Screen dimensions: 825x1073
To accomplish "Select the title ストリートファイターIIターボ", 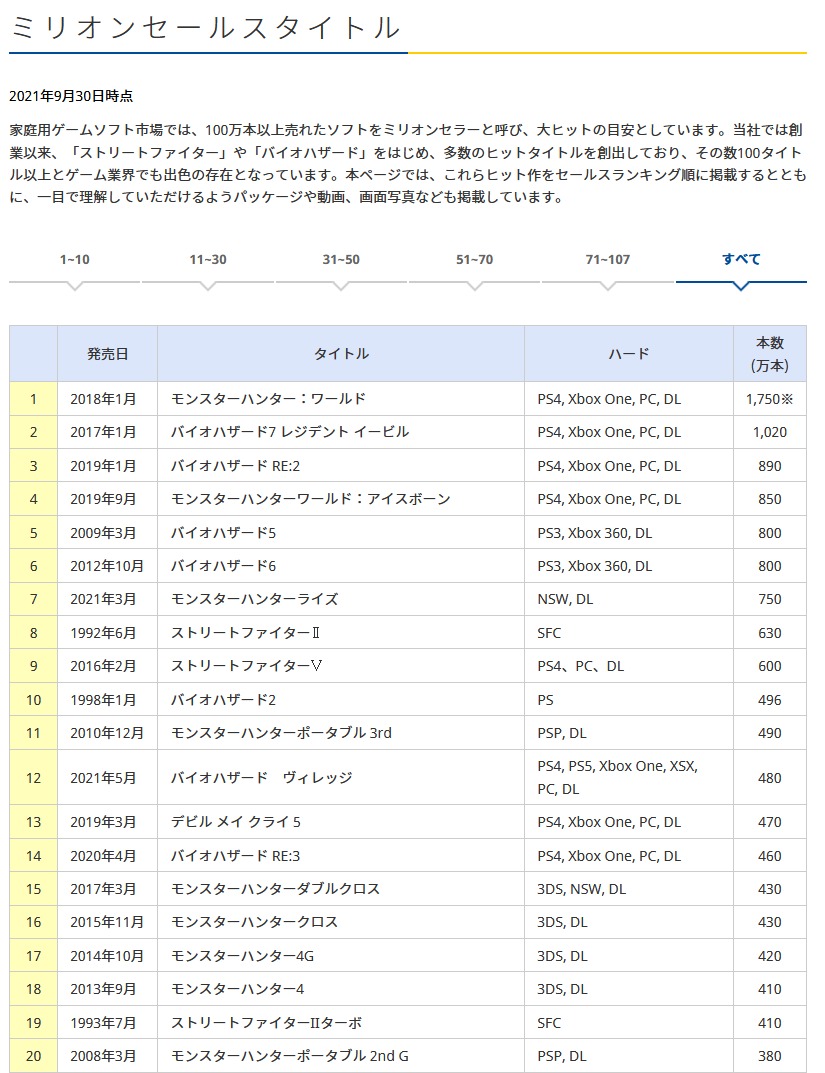I will point(266,1023).
